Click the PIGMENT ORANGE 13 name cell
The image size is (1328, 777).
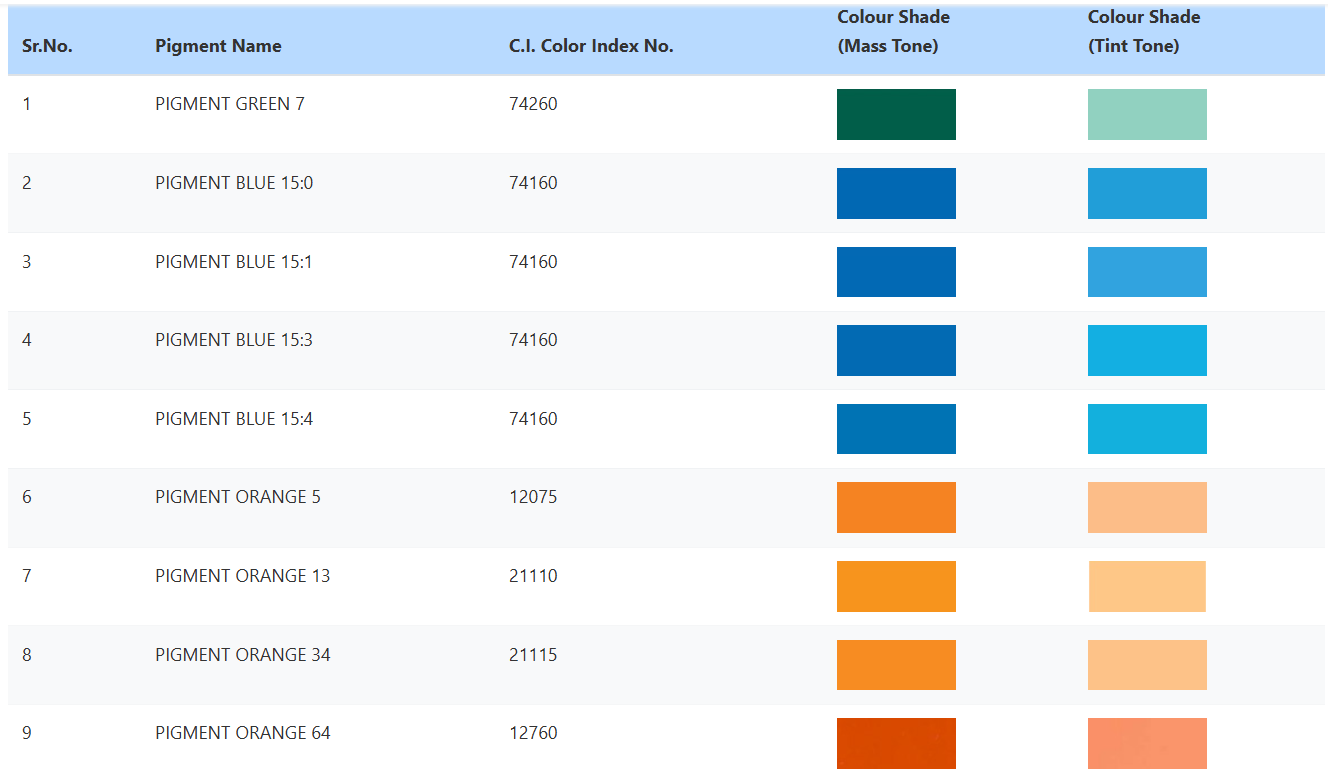coord(242,576)
